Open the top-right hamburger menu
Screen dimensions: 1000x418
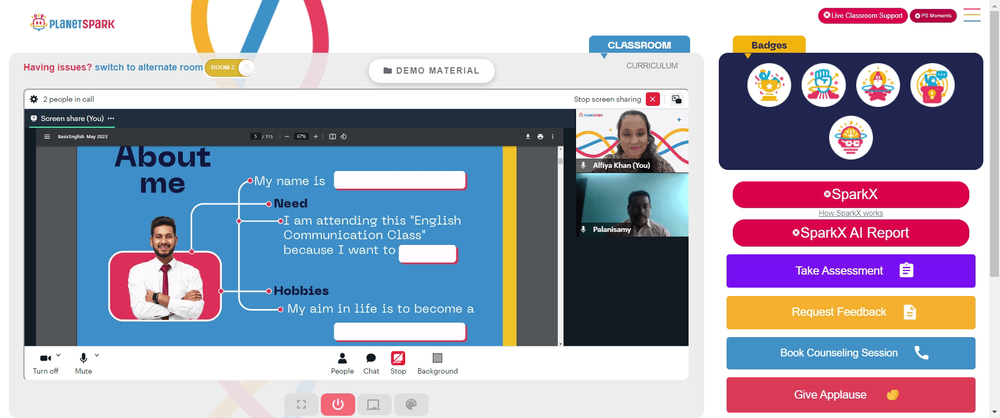click(972, 15)
